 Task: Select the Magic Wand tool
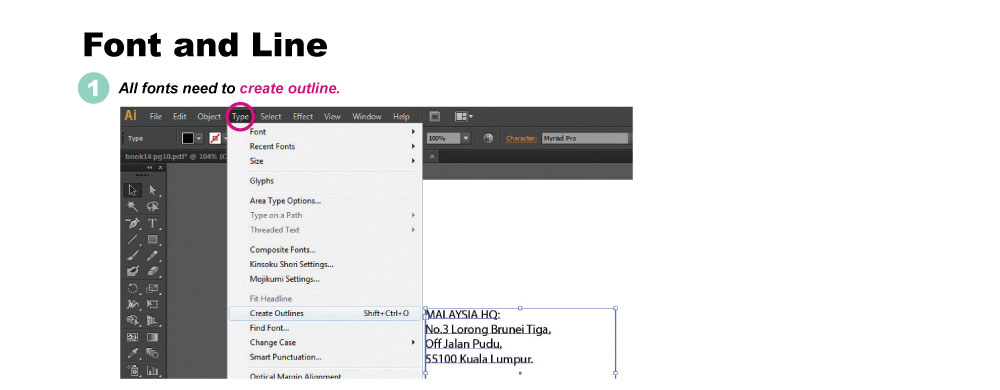[x=133, y=206]
